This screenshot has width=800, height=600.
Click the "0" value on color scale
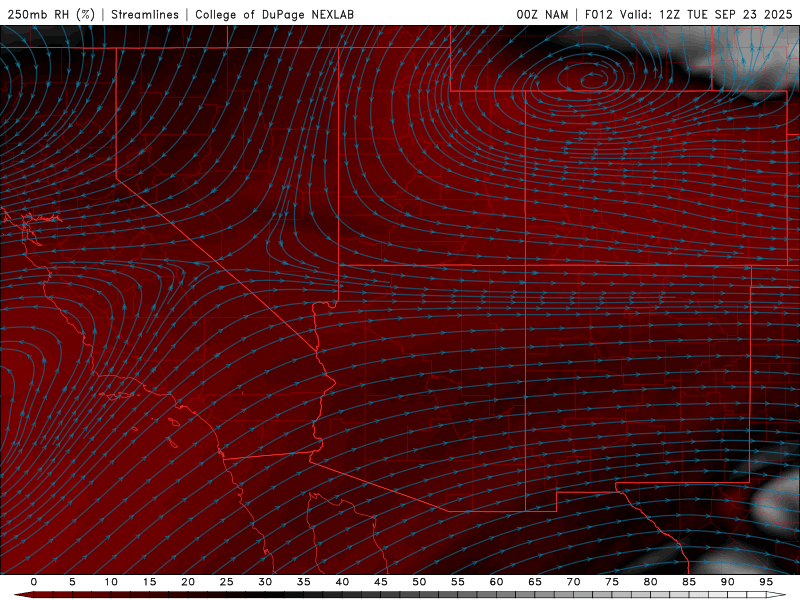coord(34,582)
